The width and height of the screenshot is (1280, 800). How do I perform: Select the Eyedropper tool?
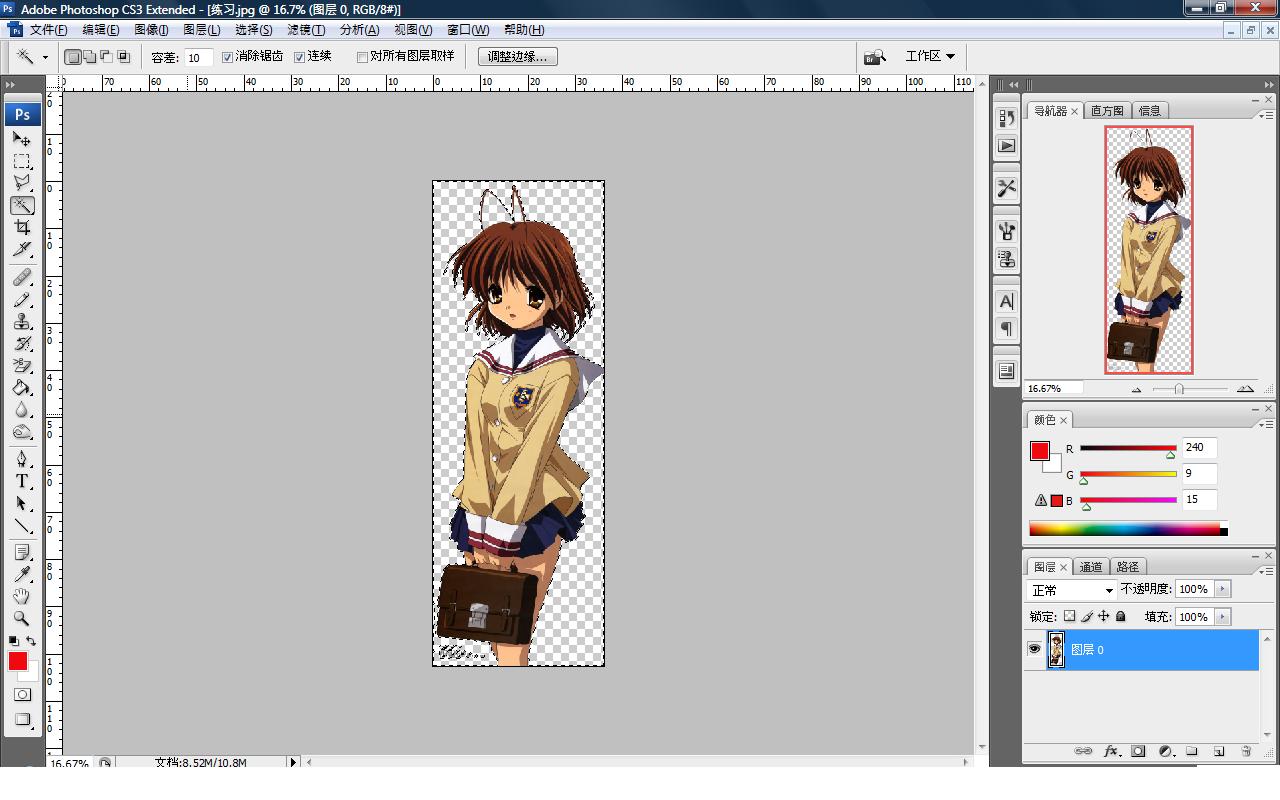[x=22, y=574]
